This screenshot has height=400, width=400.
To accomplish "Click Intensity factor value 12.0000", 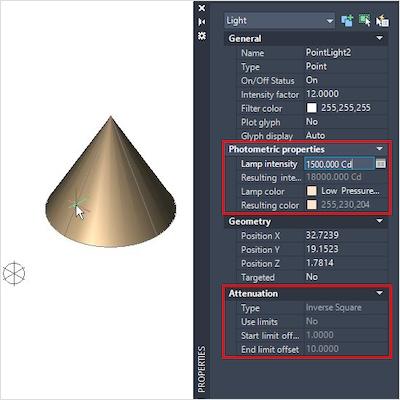I will pos(322,94).
